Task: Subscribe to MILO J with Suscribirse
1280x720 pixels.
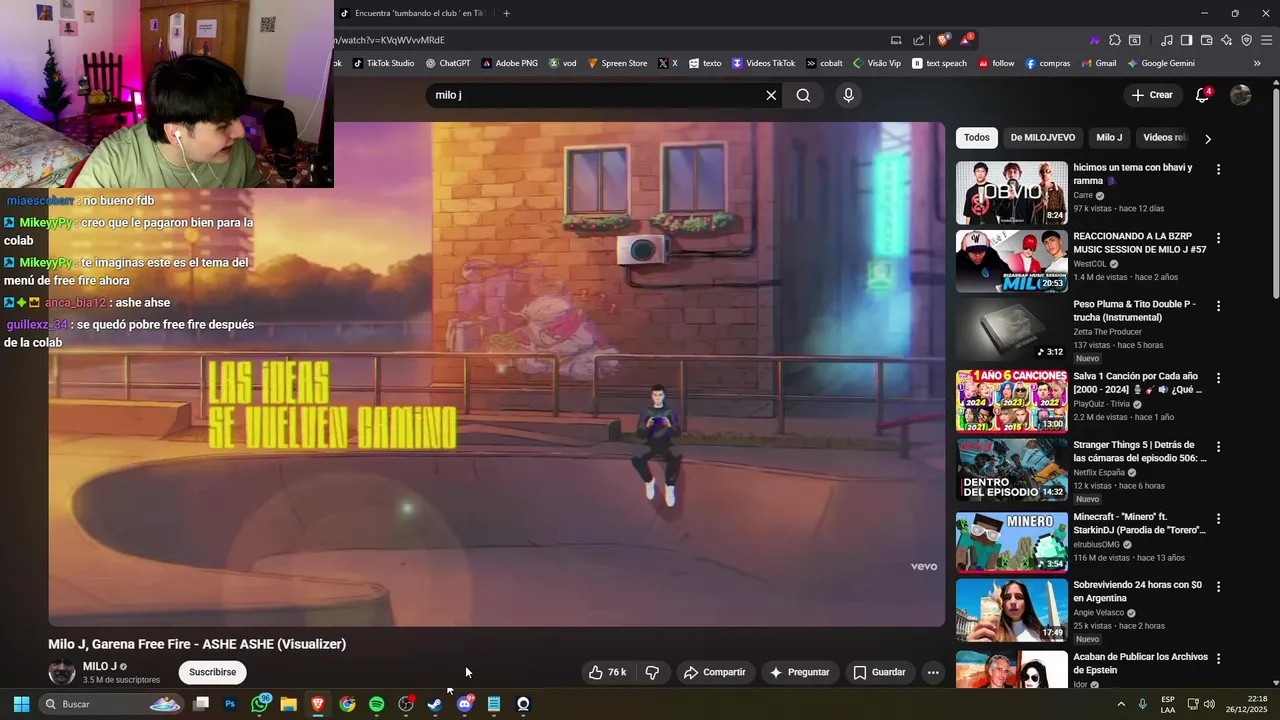Action: 213,672
